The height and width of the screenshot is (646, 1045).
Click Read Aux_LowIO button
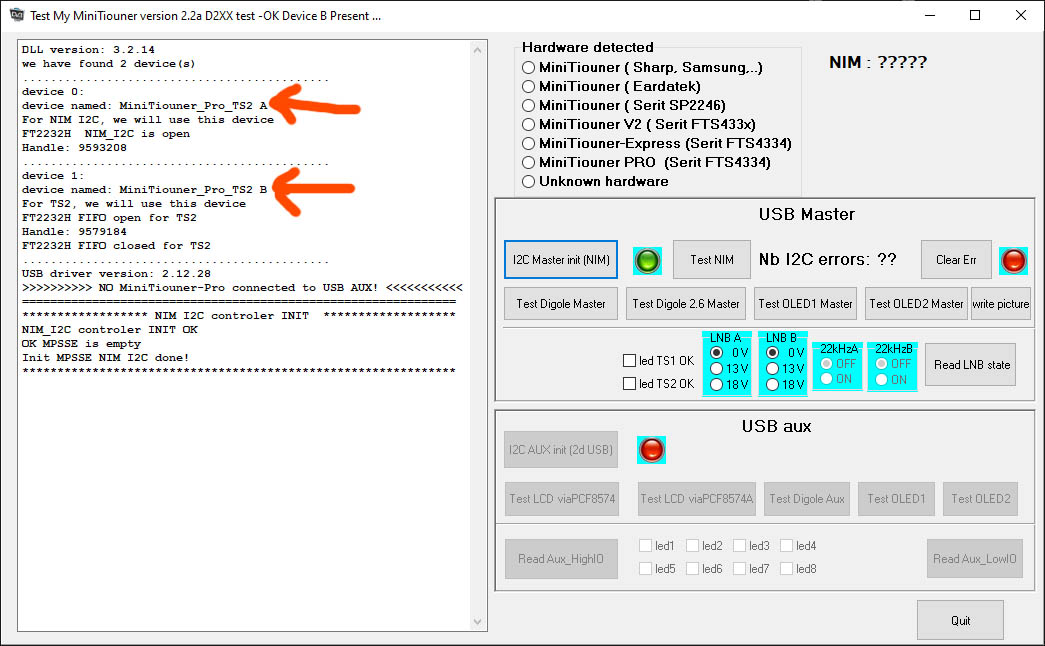(x=974, y=559)
